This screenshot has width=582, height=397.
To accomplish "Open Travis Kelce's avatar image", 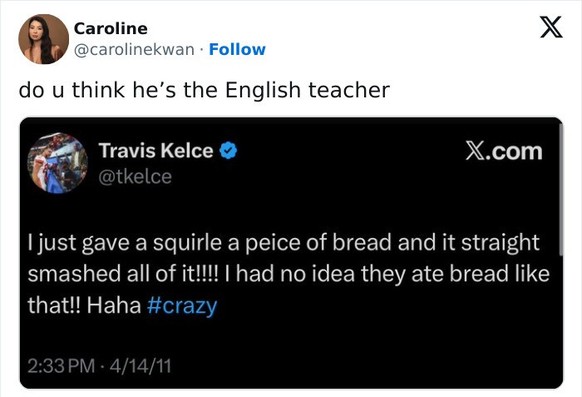I will pos(58,163).
